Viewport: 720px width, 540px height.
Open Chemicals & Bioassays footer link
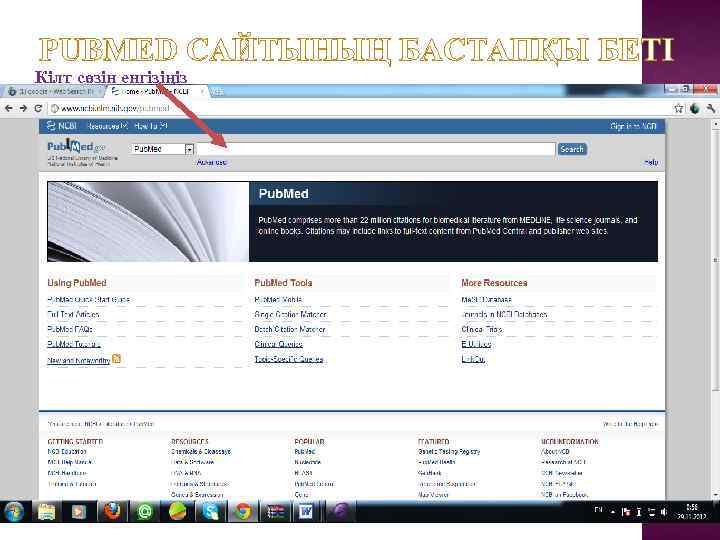201,451
